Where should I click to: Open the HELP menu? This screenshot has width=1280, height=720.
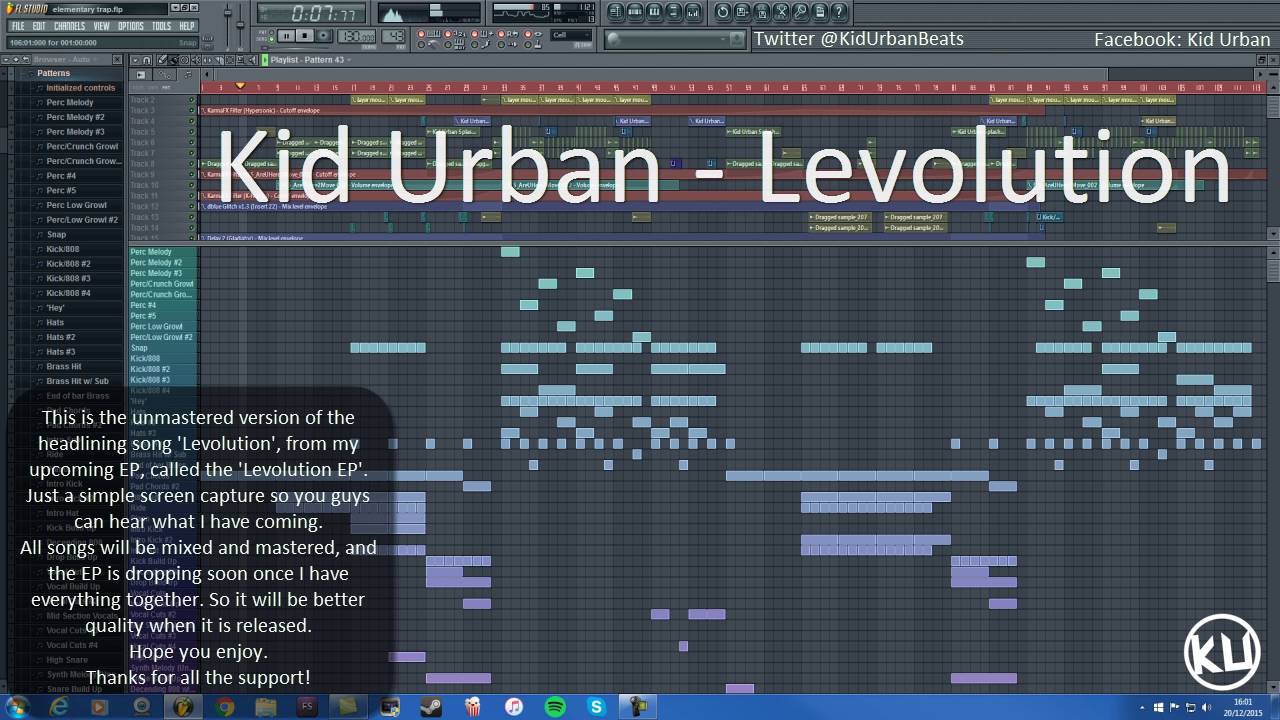tap(186, 26)
